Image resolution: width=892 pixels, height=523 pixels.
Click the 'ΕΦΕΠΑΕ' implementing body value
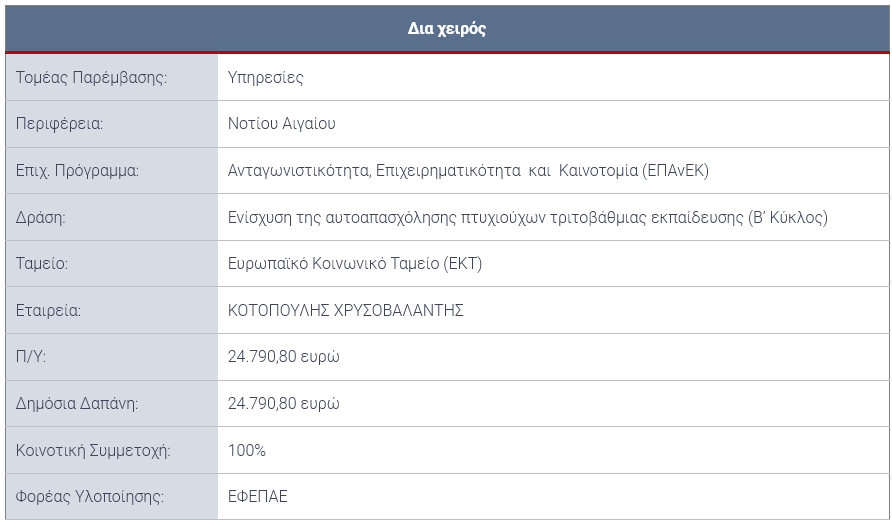coord(258,496)
